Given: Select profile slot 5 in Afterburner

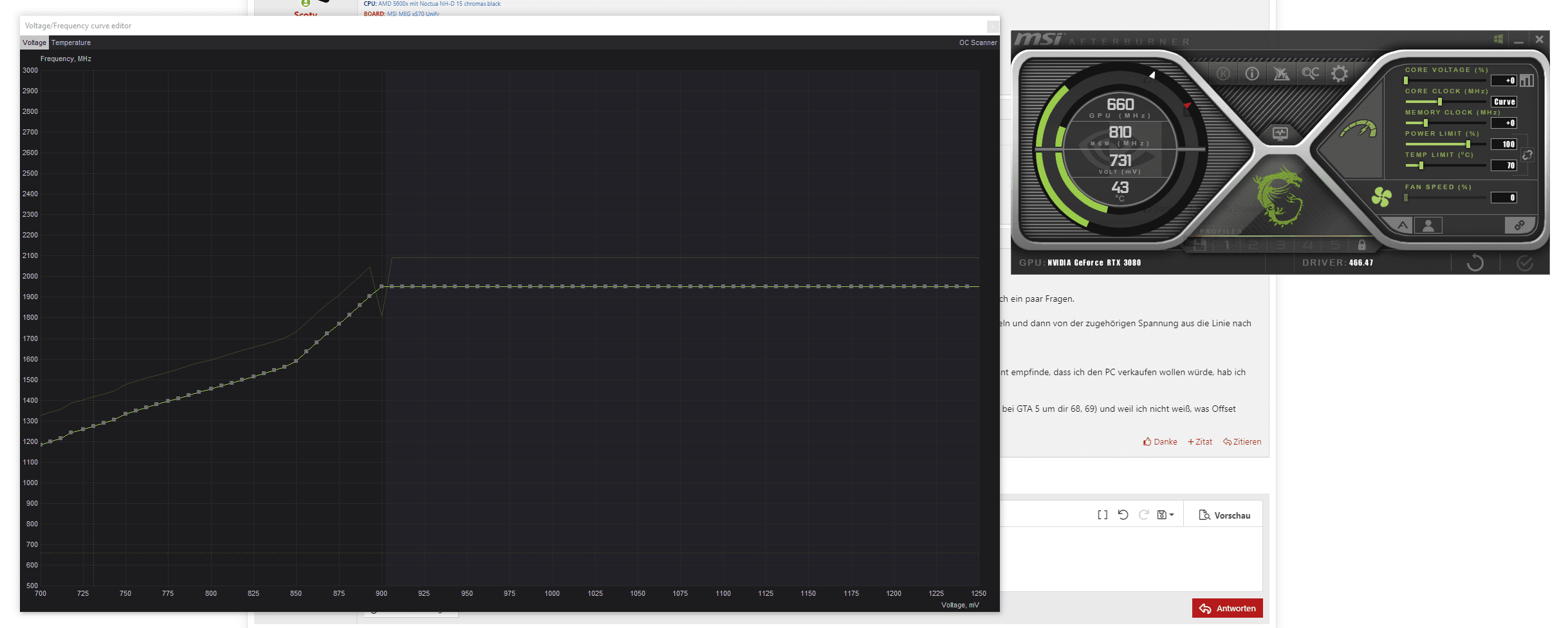Looking at the screenshot, I should (1335, 245).
